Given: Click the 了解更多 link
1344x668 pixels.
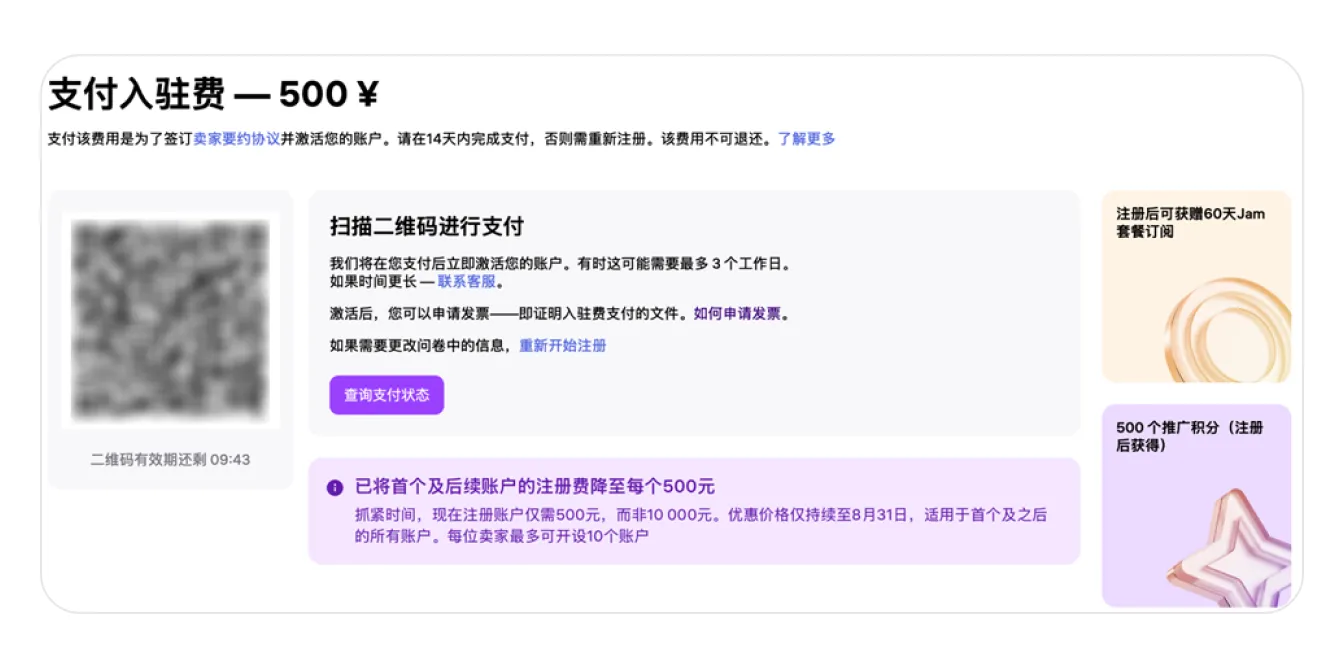Looking at the screenshot, I should click(x=807, y=139).
